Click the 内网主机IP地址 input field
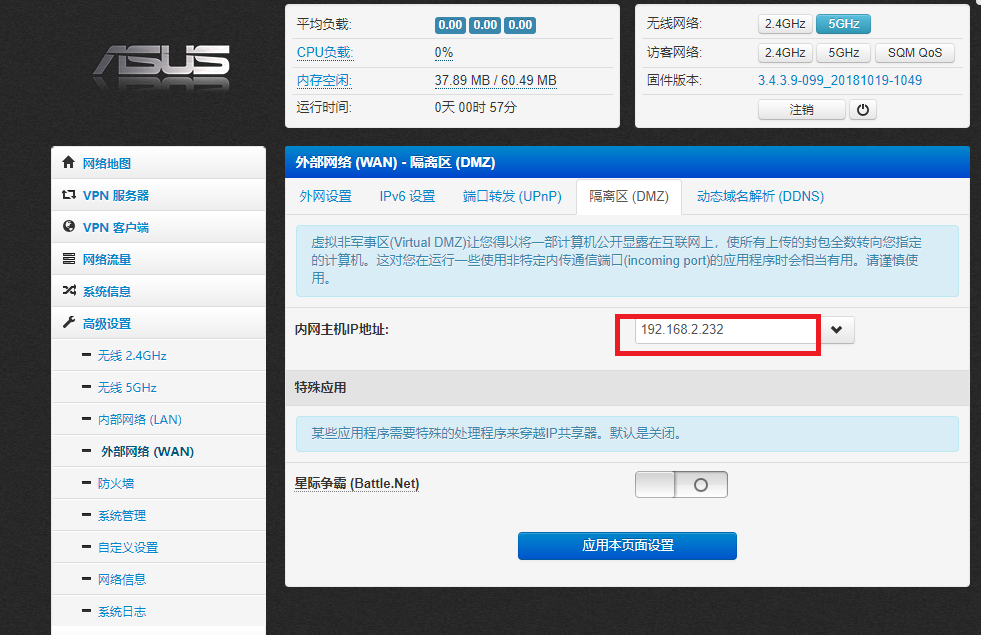Image resolution: width=981 pixels, height=635 pixels. point(725,330)
